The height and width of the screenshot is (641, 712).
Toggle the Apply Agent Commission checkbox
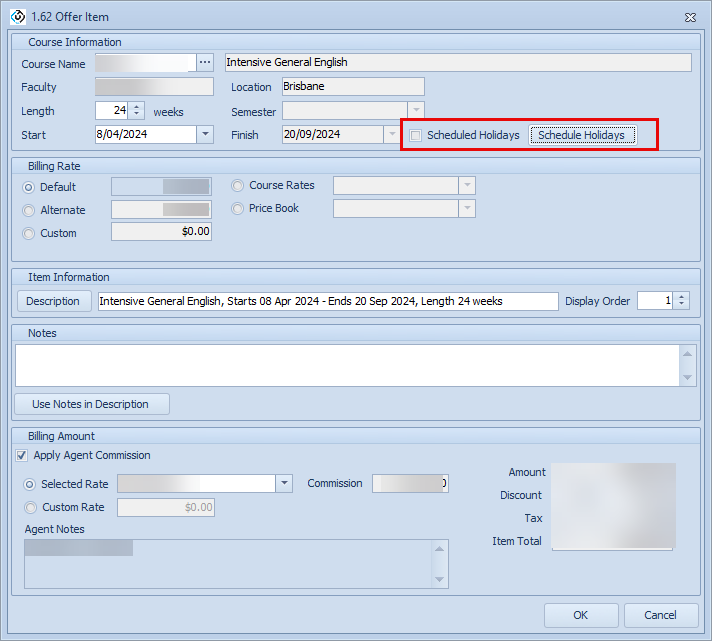coord(22,456)
